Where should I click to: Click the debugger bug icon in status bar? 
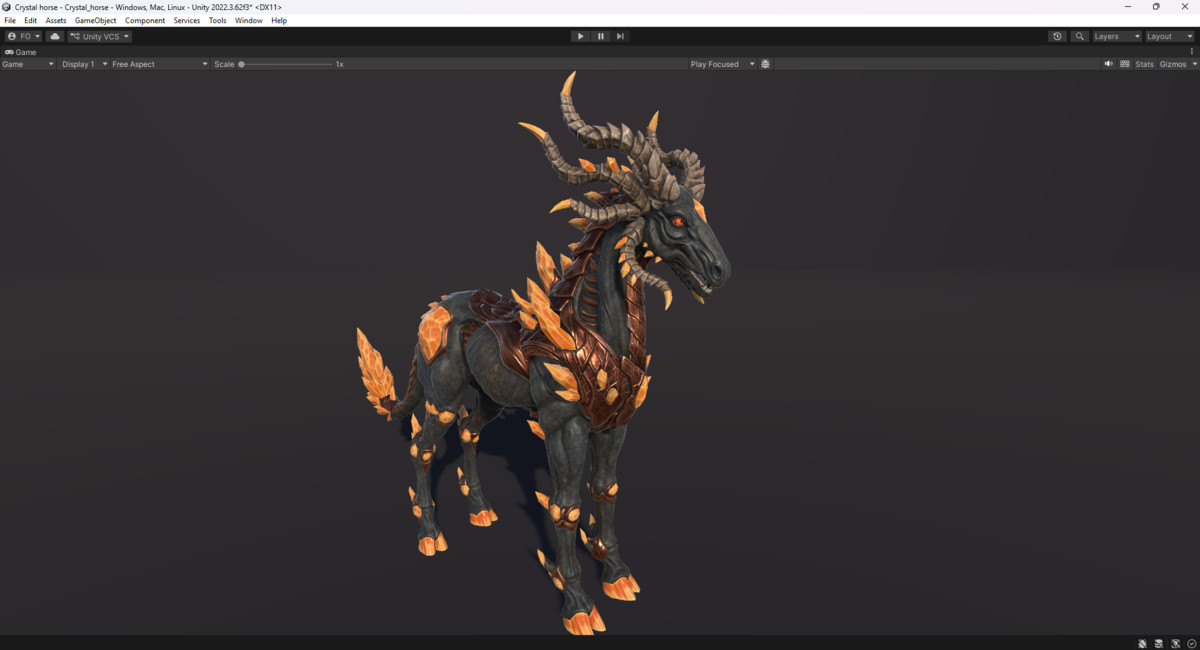(1143, 643)
